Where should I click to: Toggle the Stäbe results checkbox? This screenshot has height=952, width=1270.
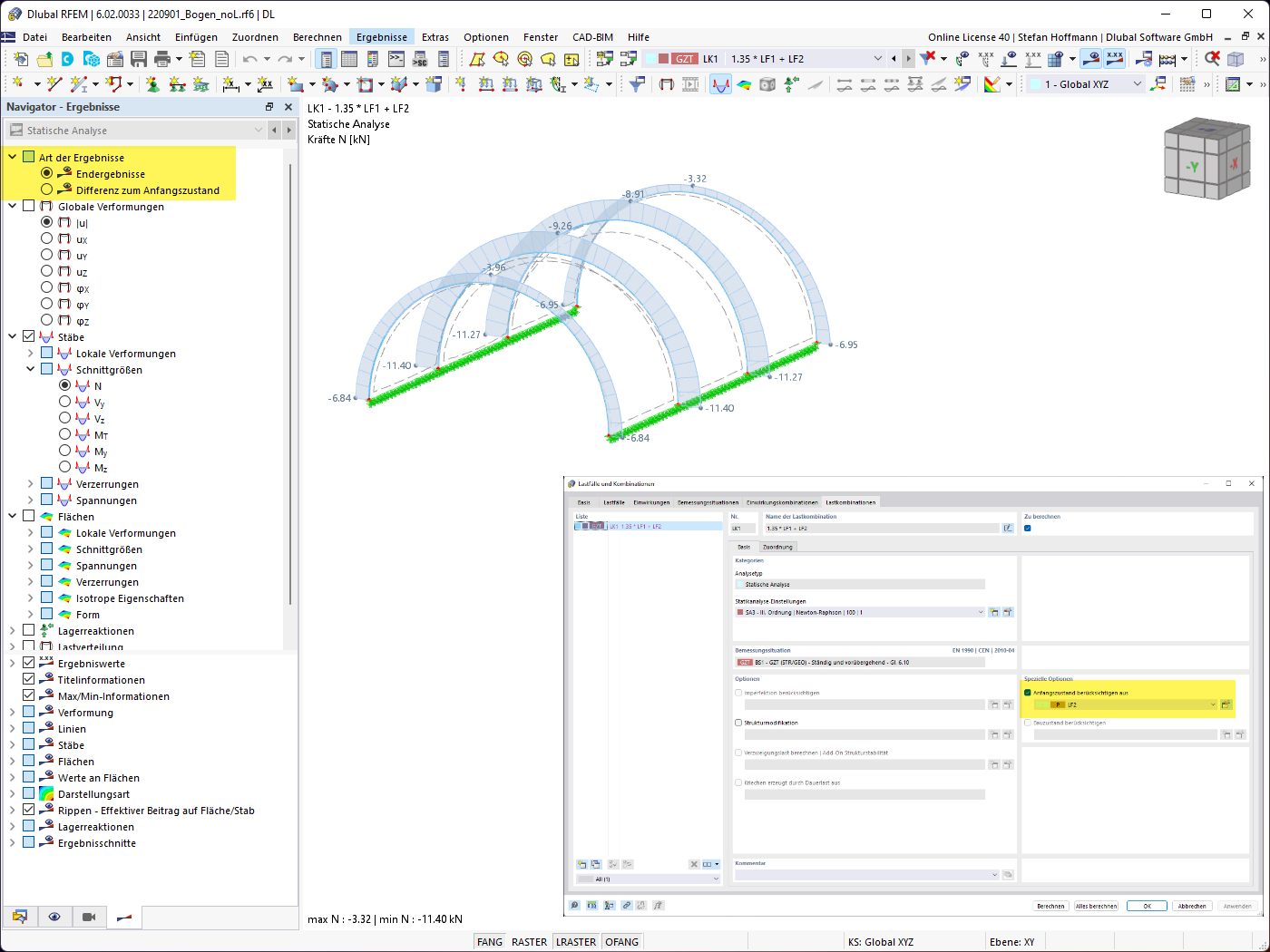pyautogui.click(x=28, y=336)
